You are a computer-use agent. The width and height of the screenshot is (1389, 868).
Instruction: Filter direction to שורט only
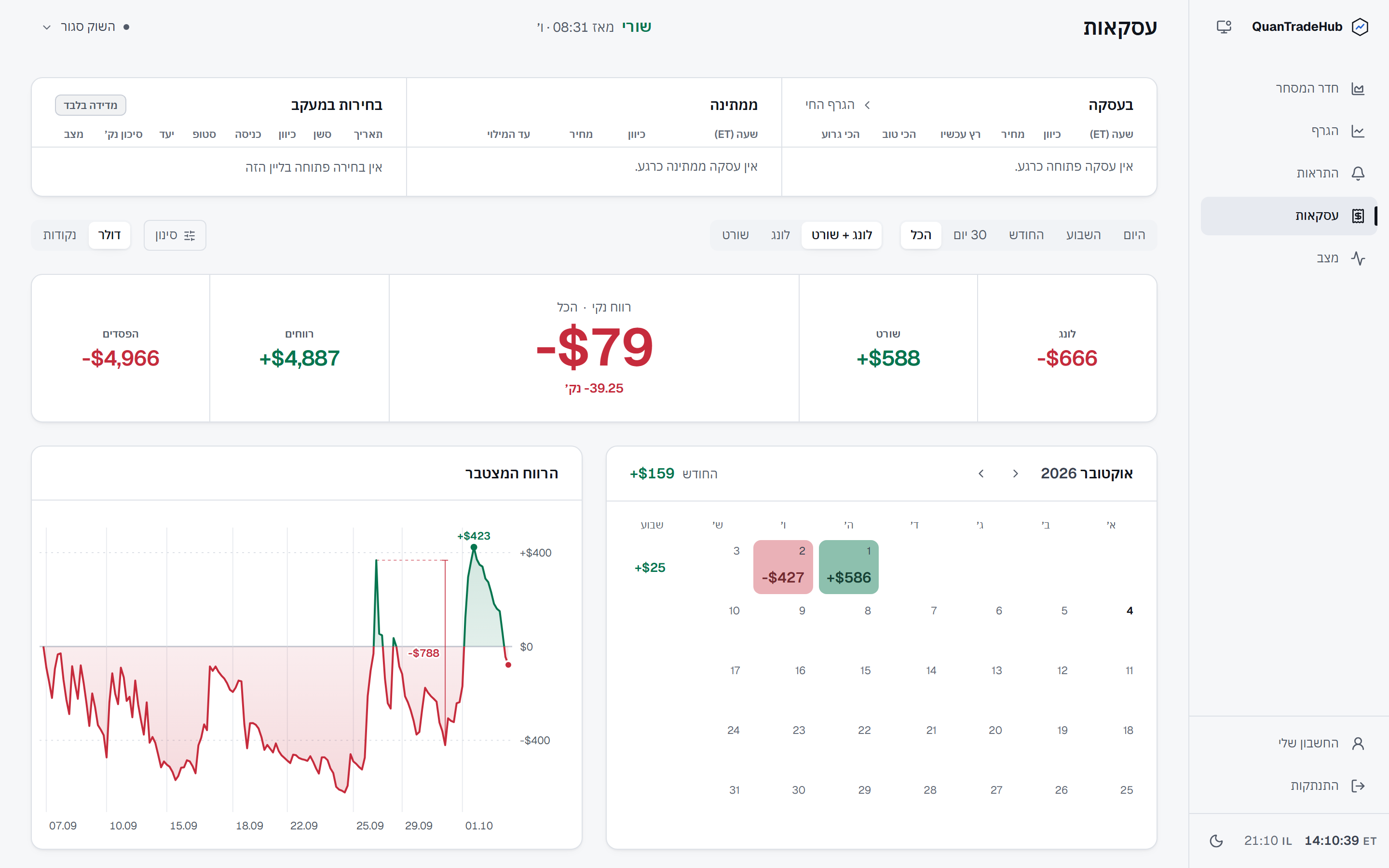(735, 235)
